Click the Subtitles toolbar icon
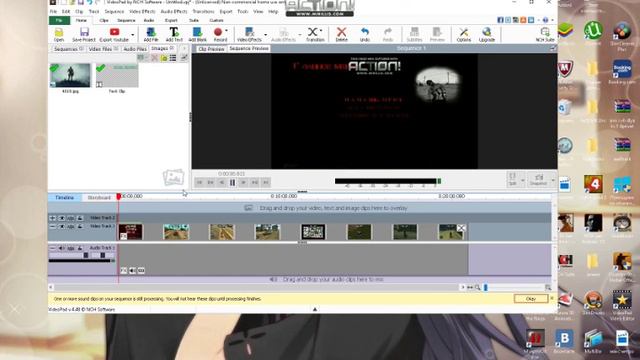This screenshot has width=640, height=360. 414,34
